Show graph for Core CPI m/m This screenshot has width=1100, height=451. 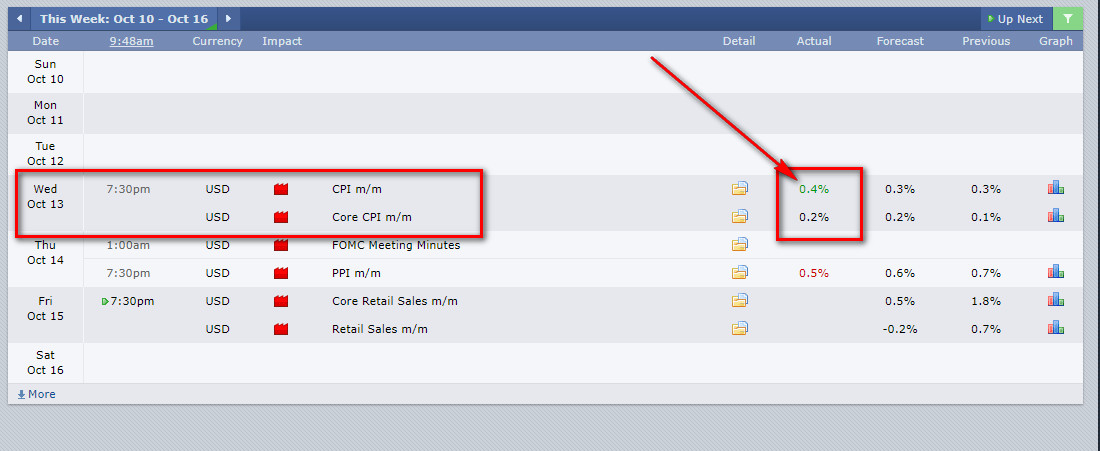(x=1055, y=216)
